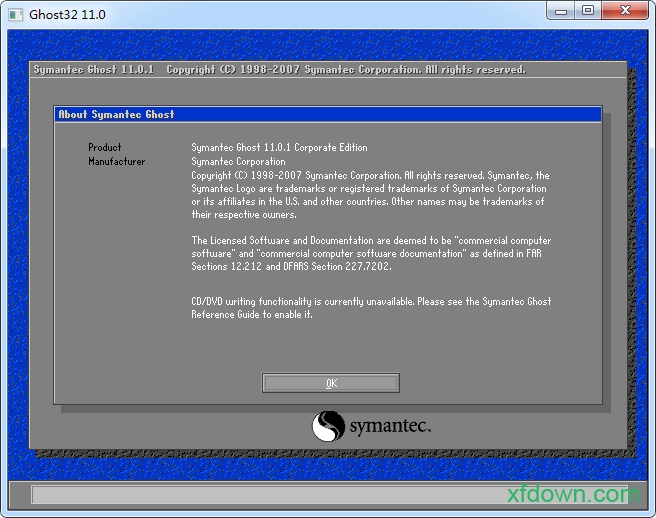The width and height of the screenshot is (656, 518).
Task: Click the symantec wordmark text beside logo
Action: (390, 428)
